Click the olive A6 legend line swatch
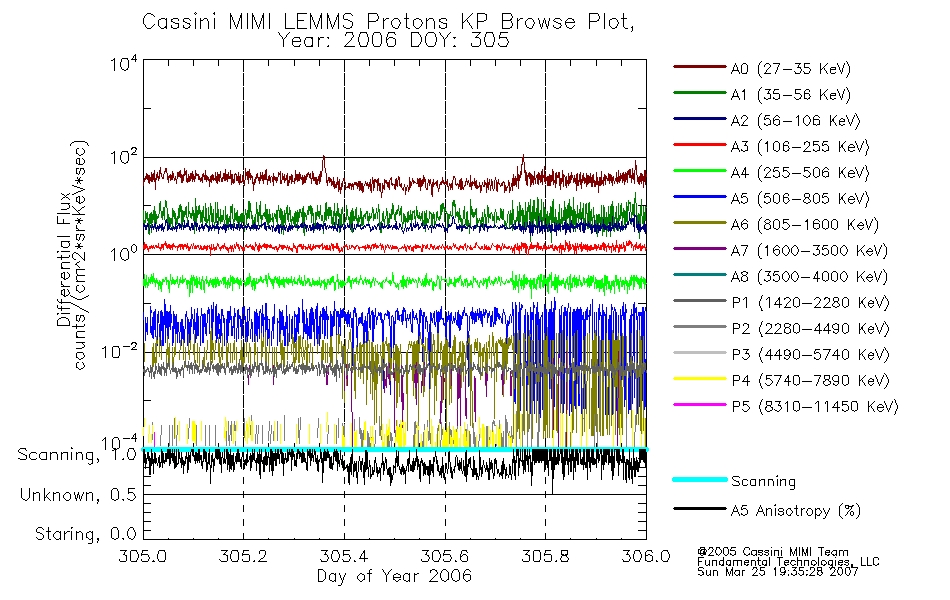Screen dimensions: 950x600 (700, 223)
